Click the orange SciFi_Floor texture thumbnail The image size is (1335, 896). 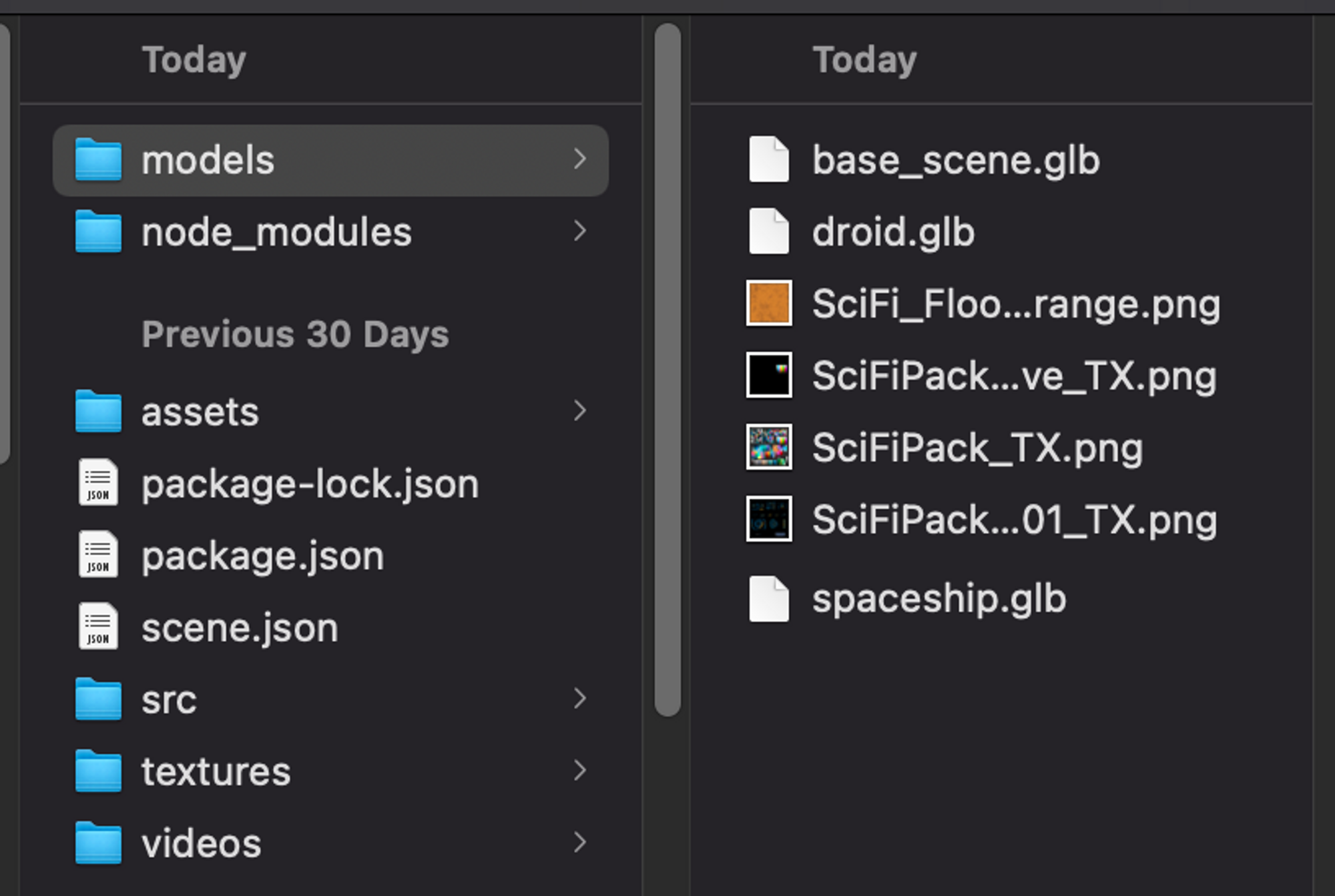point(768,304)
